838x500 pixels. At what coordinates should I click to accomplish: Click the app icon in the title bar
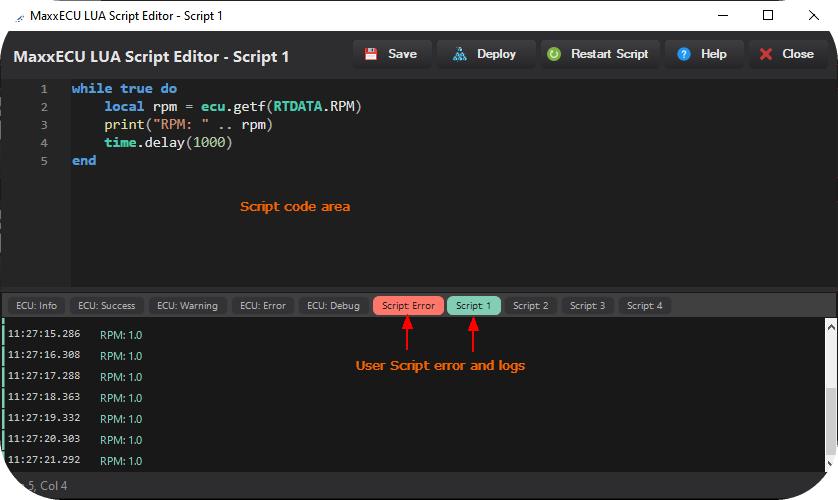pyautogui.click(x=20, y=17)
